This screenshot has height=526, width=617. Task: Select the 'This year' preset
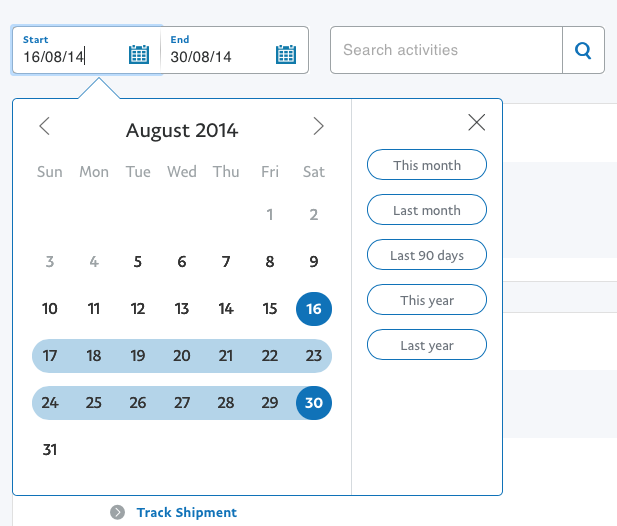click(x=427, y=300)
